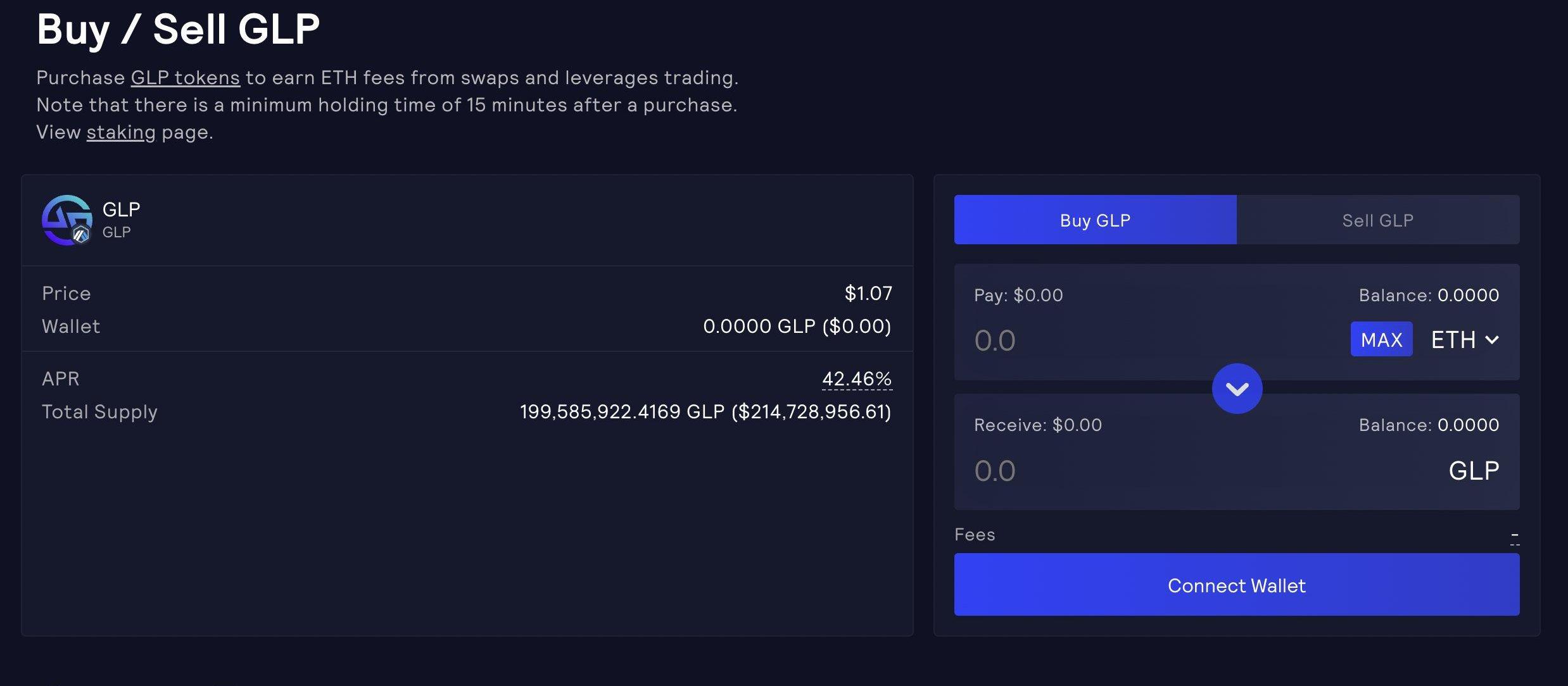Viewport: 1568px width, 686px height.
Task: Click the chevron arrow next to ETH
Action: coord(1492,340)
